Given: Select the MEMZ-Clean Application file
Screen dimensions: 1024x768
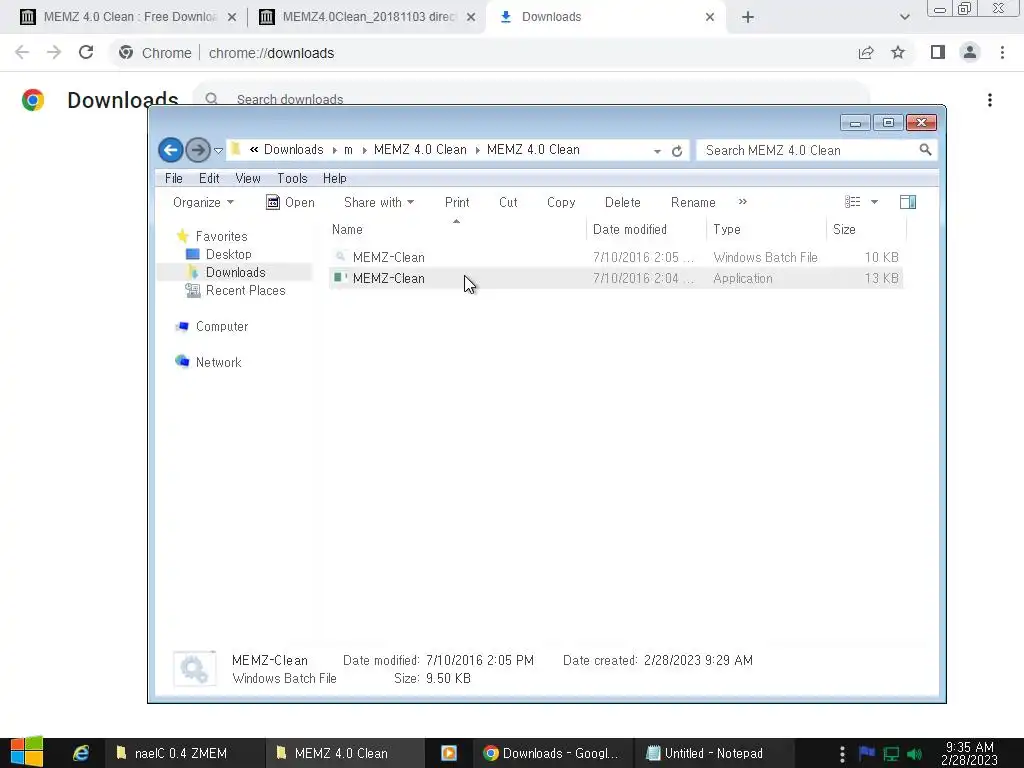Looking at the screenshot, I should pos(615,278).
